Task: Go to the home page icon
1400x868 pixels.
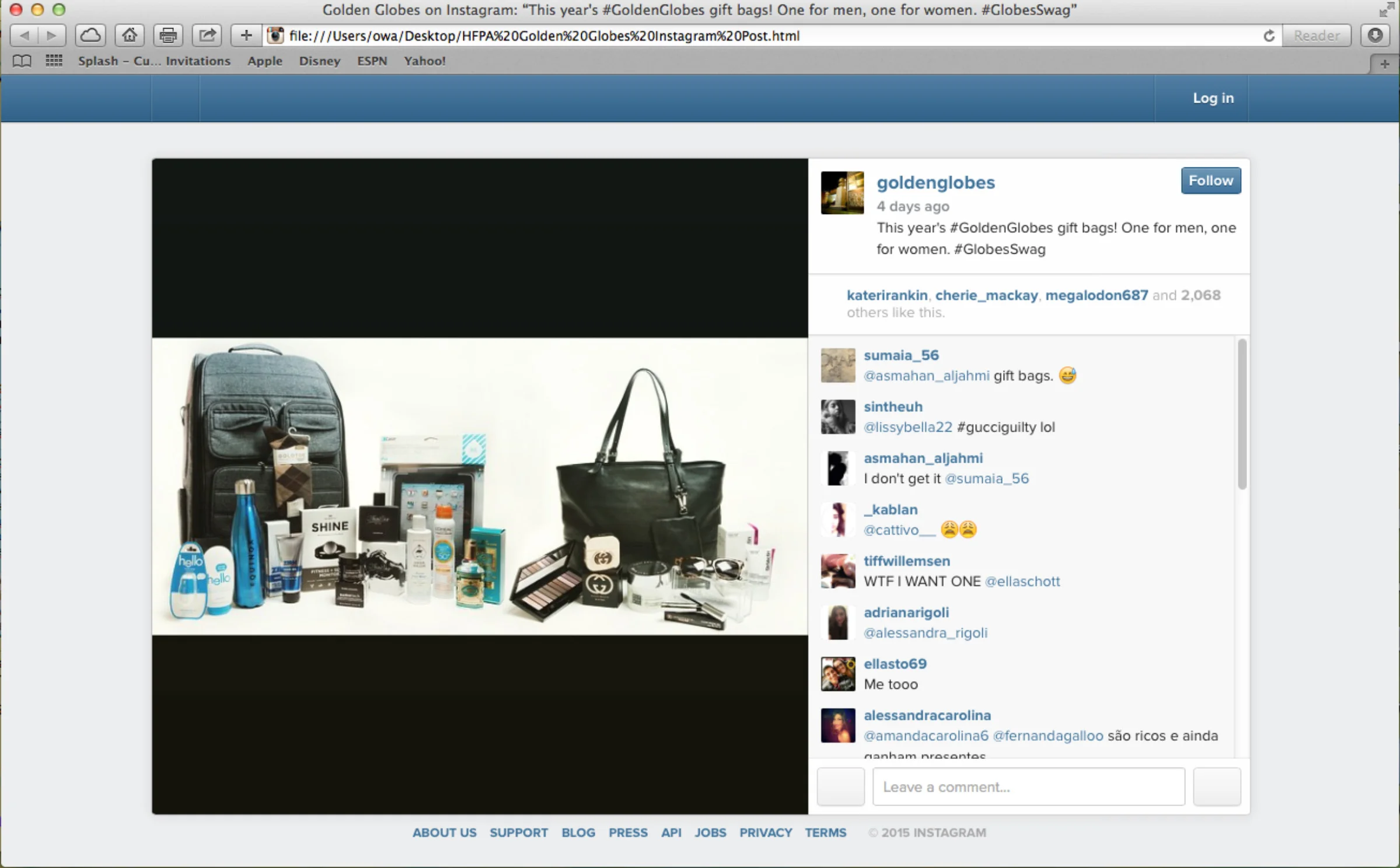Action: click(130, 36)
